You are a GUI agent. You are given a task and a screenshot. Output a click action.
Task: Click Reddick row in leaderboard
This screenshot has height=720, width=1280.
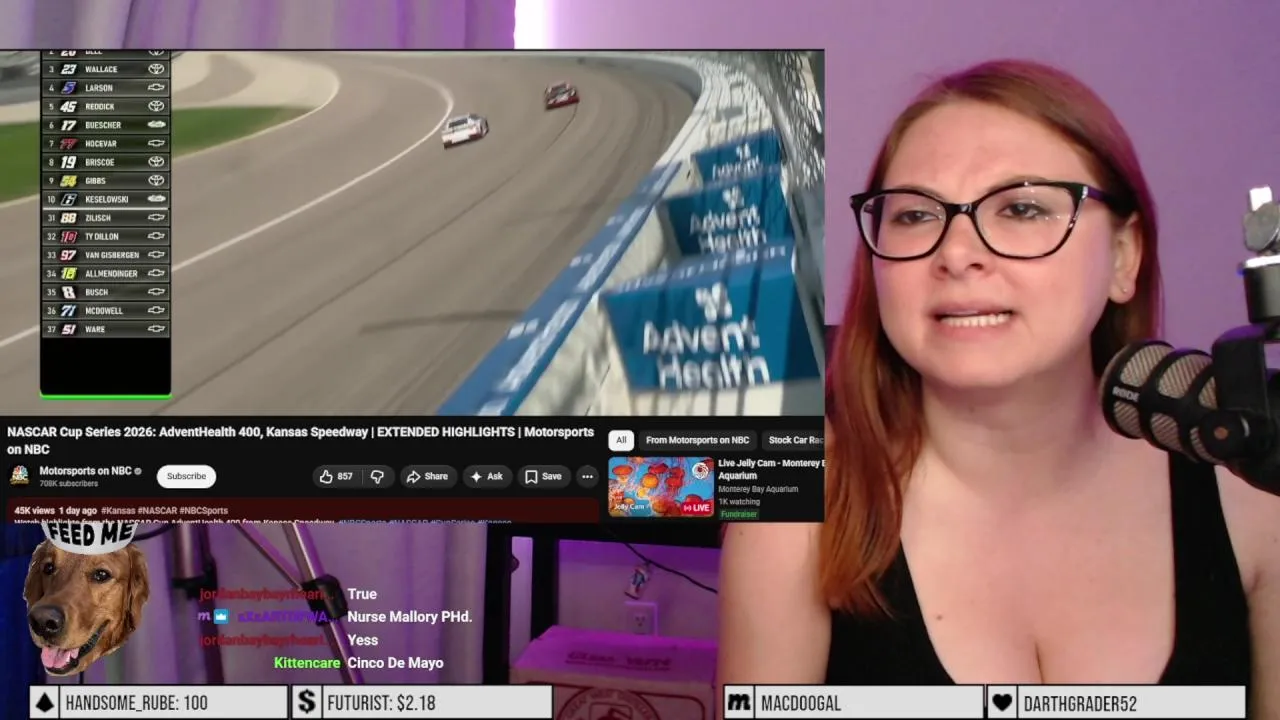click(105, 106)
